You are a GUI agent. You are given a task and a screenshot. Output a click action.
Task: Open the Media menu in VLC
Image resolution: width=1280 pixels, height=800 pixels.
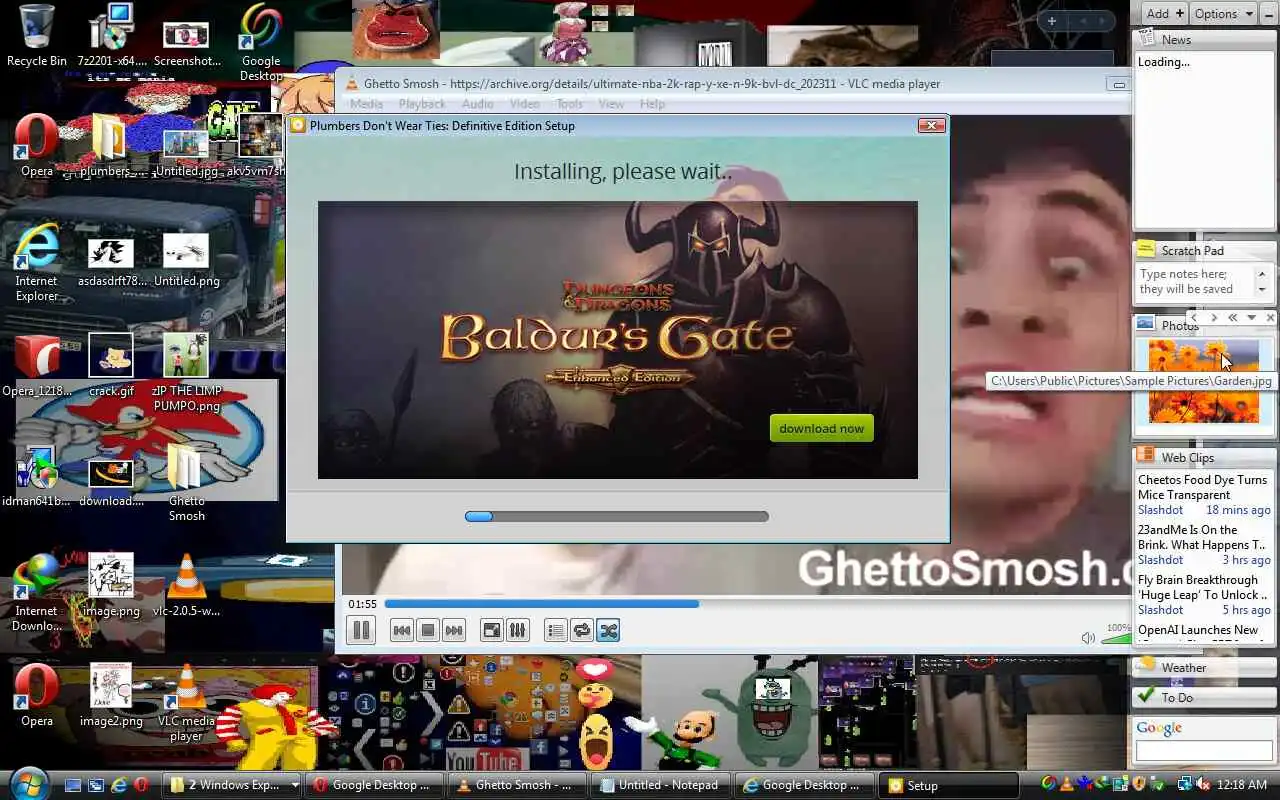(x=367, y=104)
